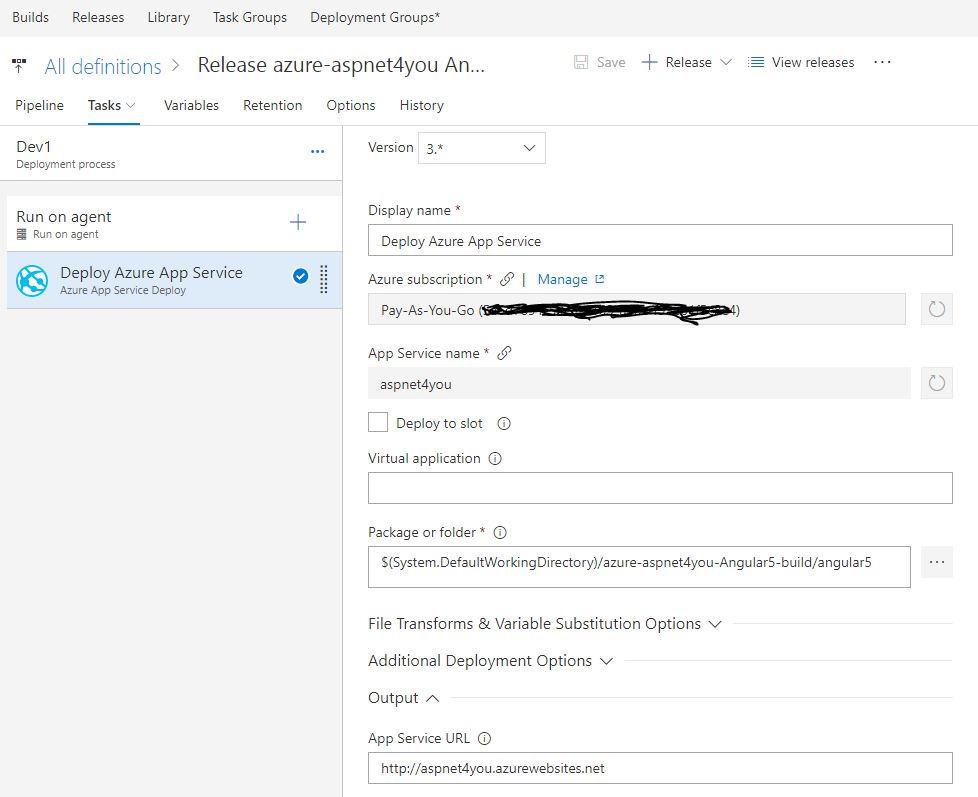Open the App Service name aspnet4you dropdown
This screenshot has width=978, height=797.
(639, 383)
